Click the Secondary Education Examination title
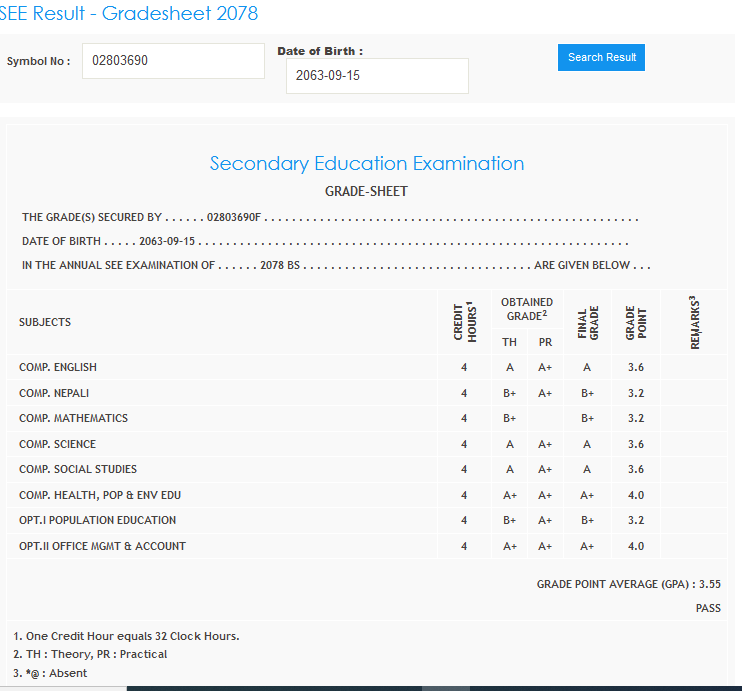Viewport: 742px width, 691px height. pos(366,164)
